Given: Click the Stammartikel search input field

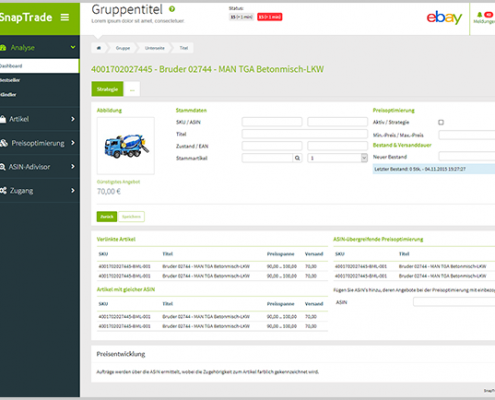Looking at the screenshot, I should coord(267,158).
